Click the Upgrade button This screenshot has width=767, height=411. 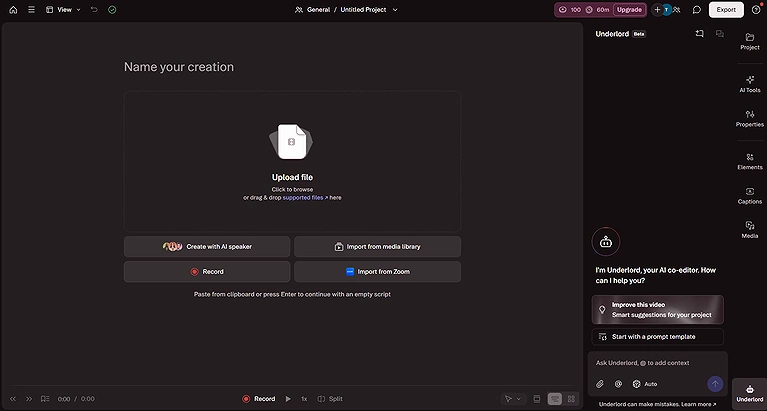[x=629, y=10]
